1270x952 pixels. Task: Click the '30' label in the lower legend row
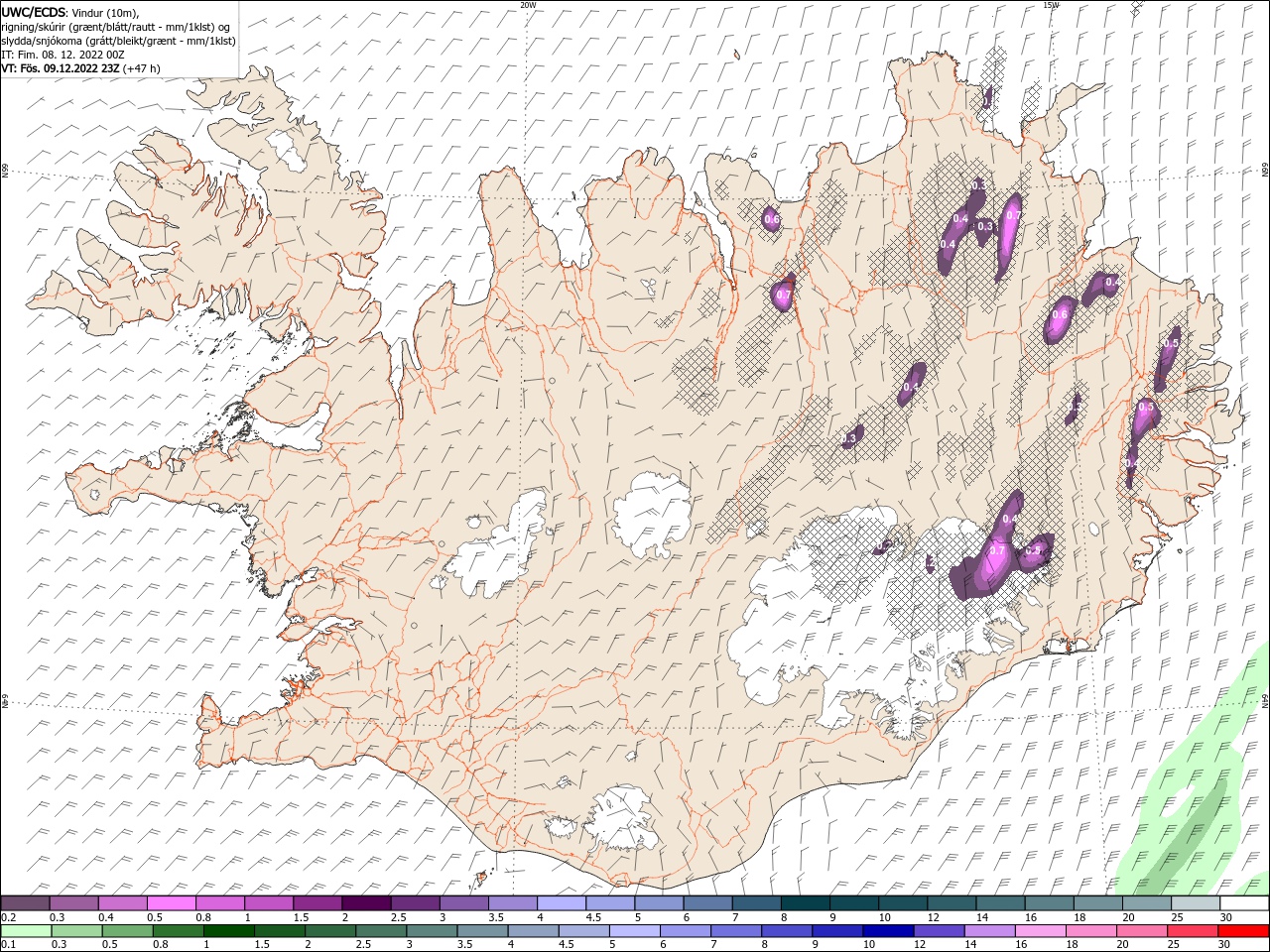tap(1223, 945)
